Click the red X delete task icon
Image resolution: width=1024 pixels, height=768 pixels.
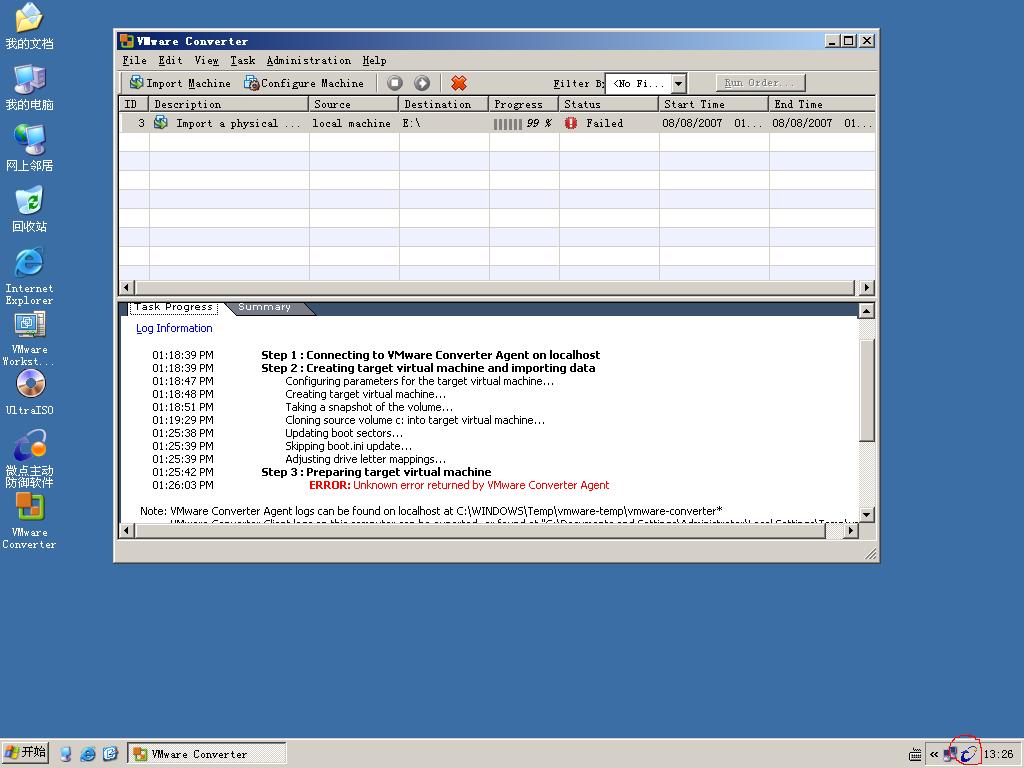click(x=459, y=83)
